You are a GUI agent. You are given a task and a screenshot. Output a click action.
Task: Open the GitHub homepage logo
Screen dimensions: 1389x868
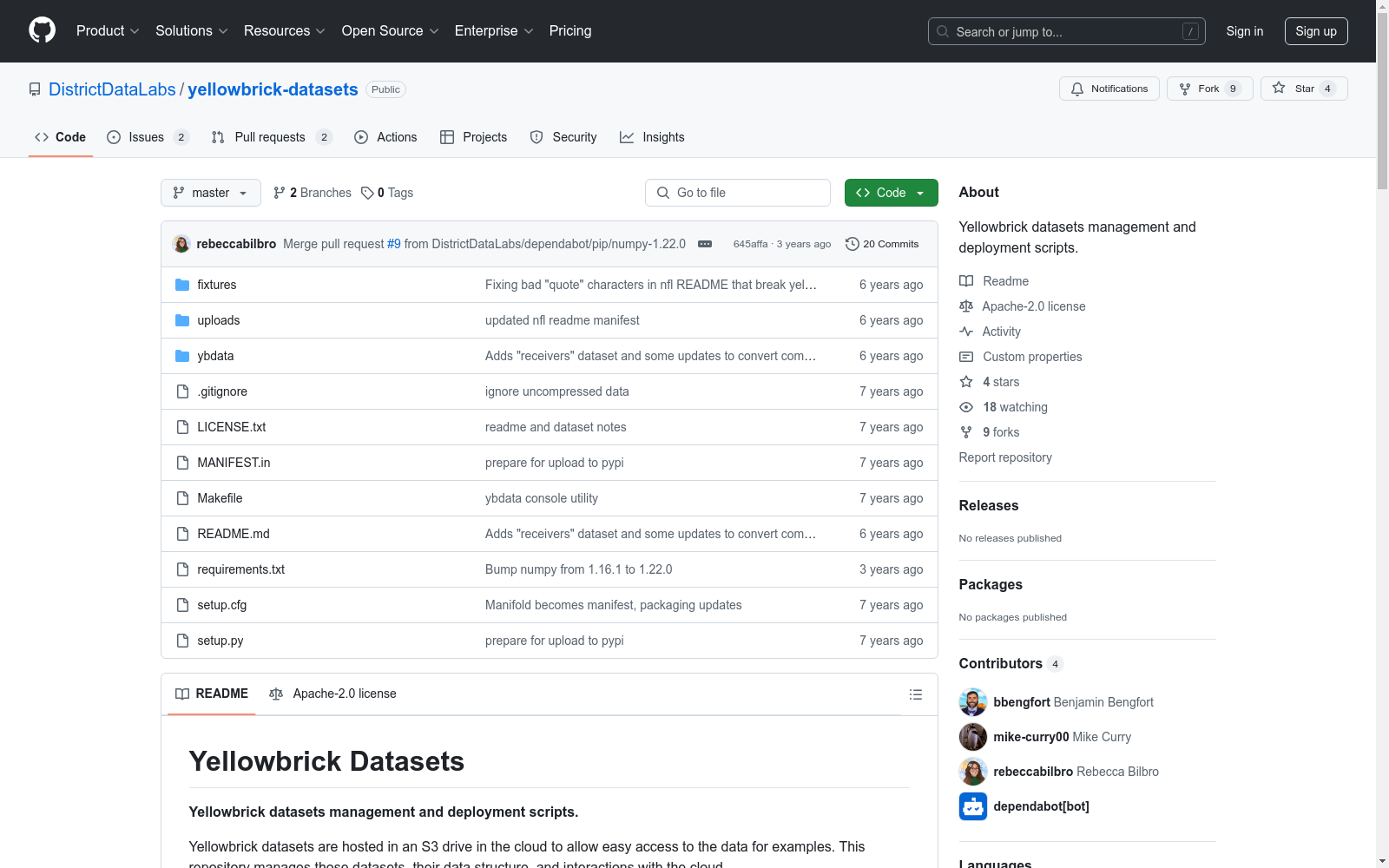coord(42,30)
